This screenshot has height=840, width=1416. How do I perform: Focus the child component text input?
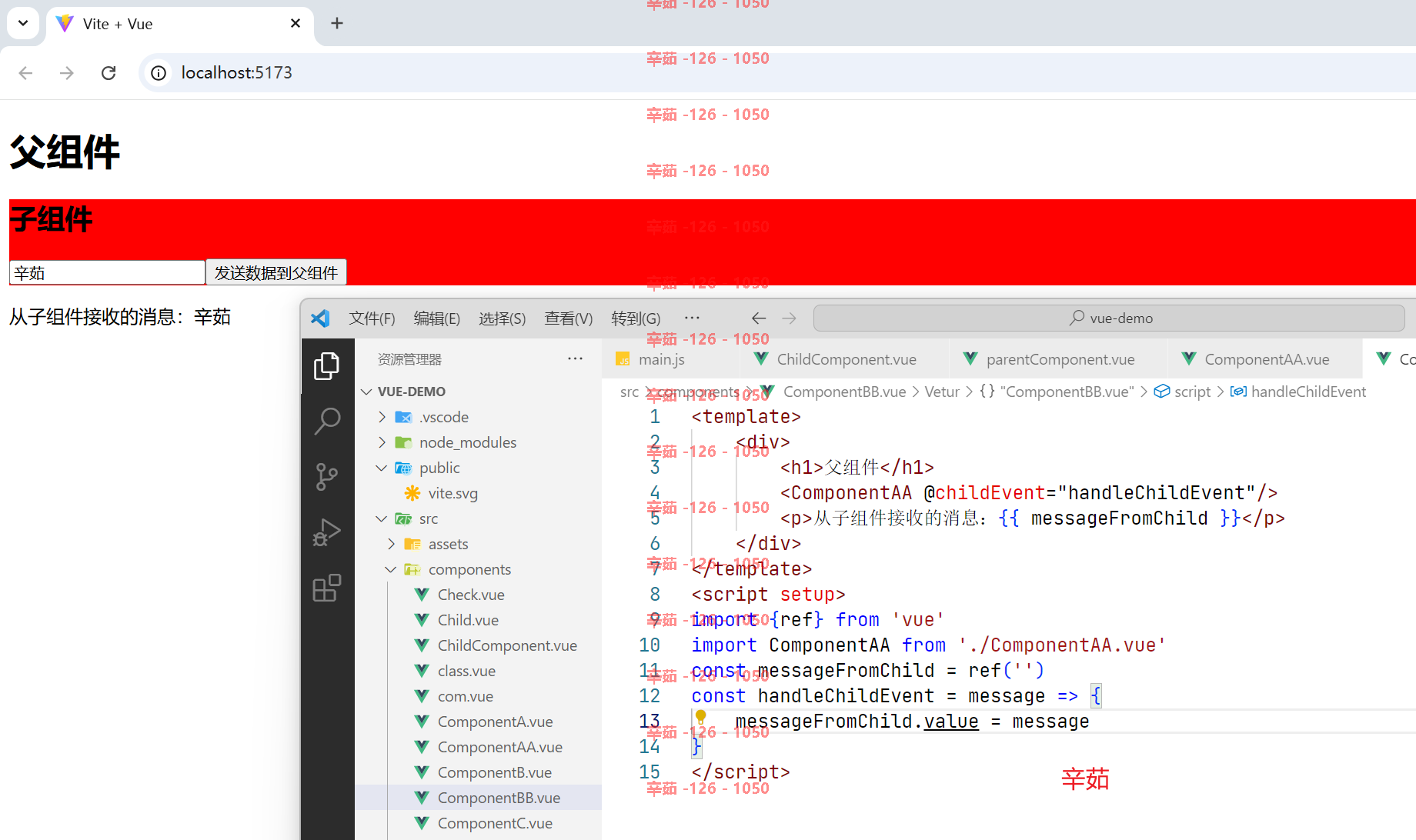(x=107, y=273)
